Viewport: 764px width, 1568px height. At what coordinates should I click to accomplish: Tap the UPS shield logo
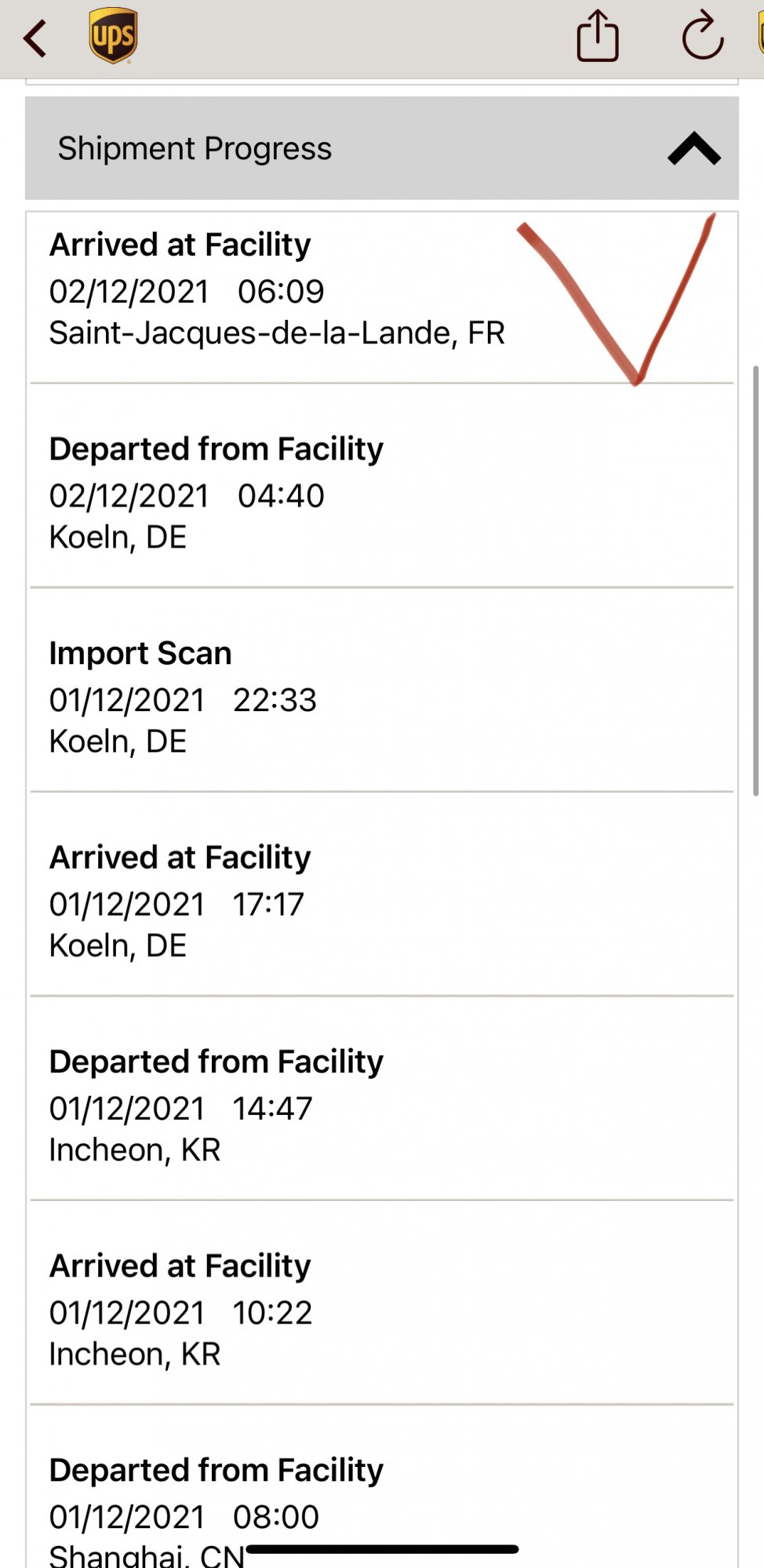click(113, 36)
